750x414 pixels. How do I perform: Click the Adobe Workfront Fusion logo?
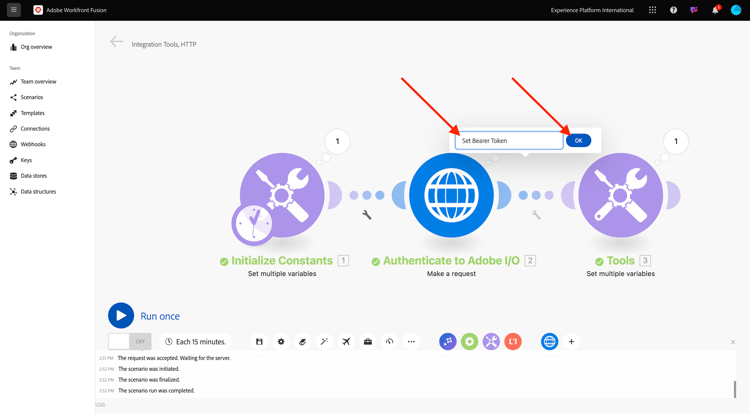(x=38, y=10)
